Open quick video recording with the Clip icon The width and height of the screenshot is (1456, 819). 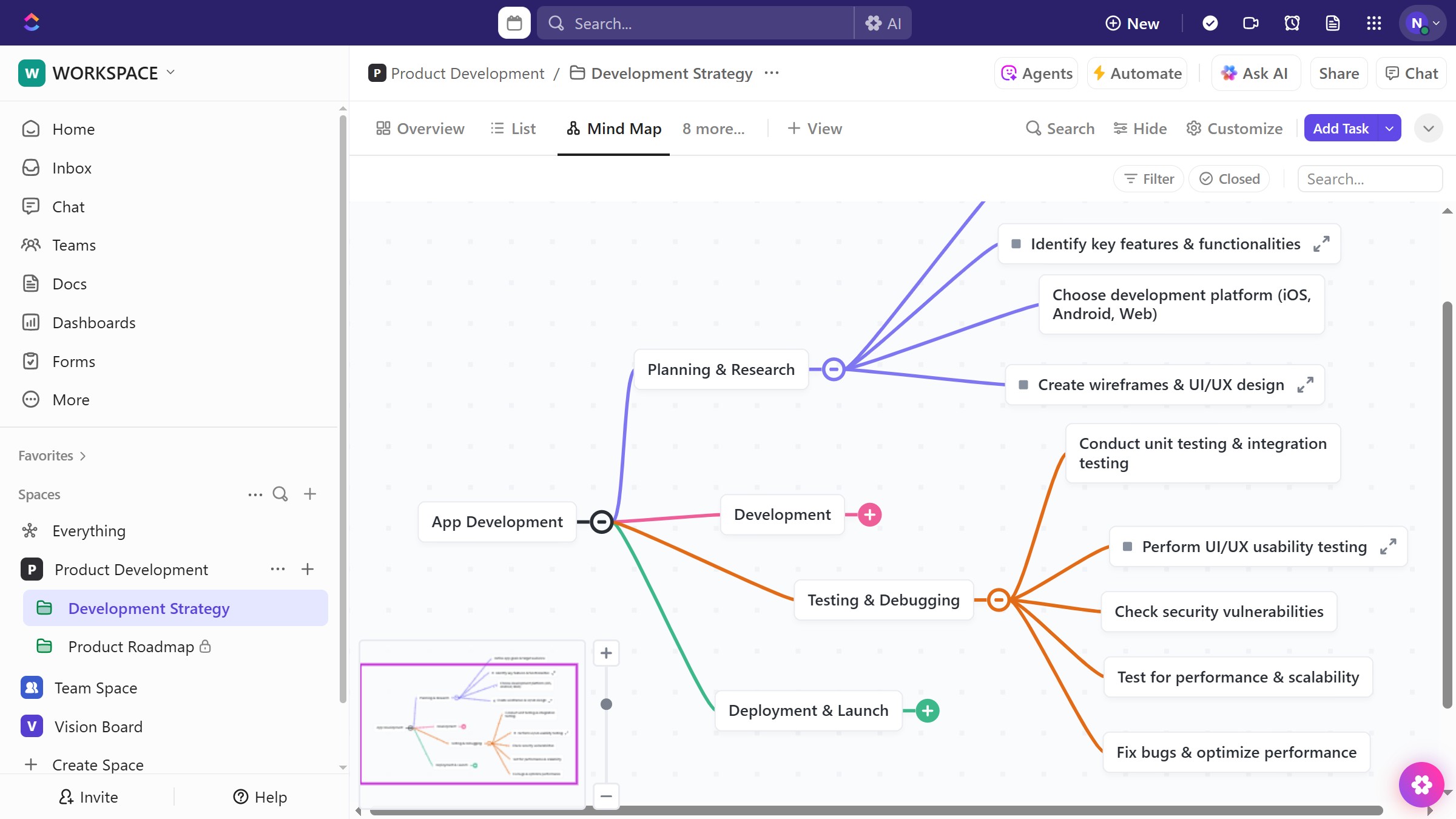coord(1250,22)
